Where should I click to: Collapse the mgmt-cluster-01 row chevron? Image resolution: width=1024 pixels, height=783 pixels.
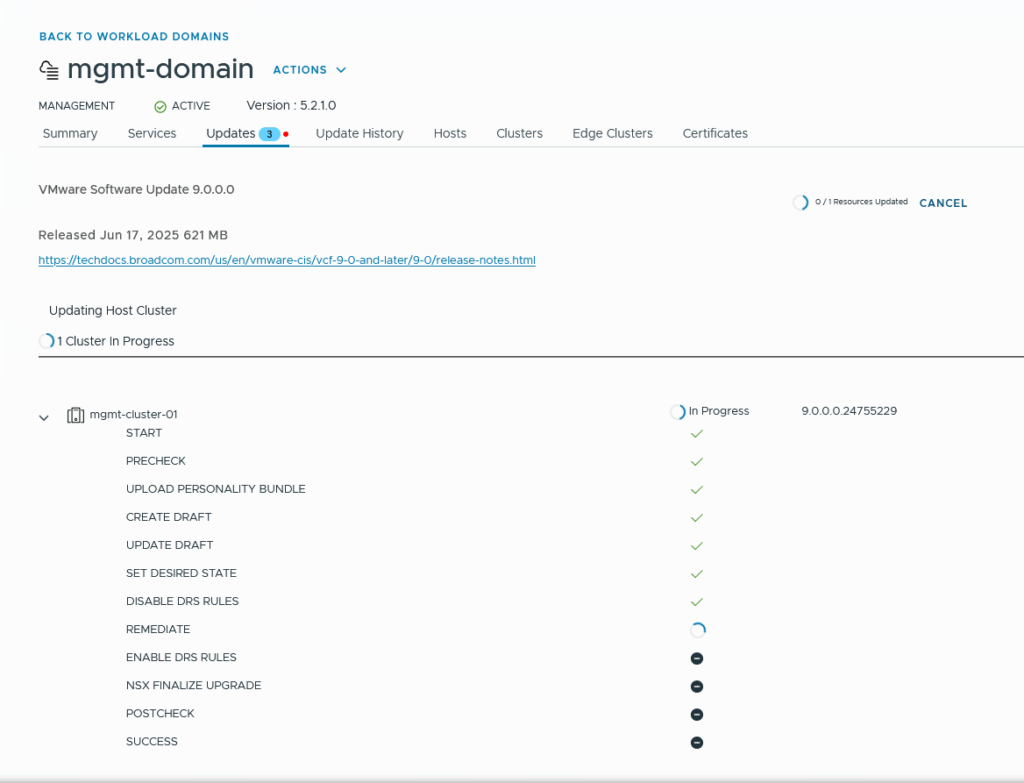tap(44, 417)
